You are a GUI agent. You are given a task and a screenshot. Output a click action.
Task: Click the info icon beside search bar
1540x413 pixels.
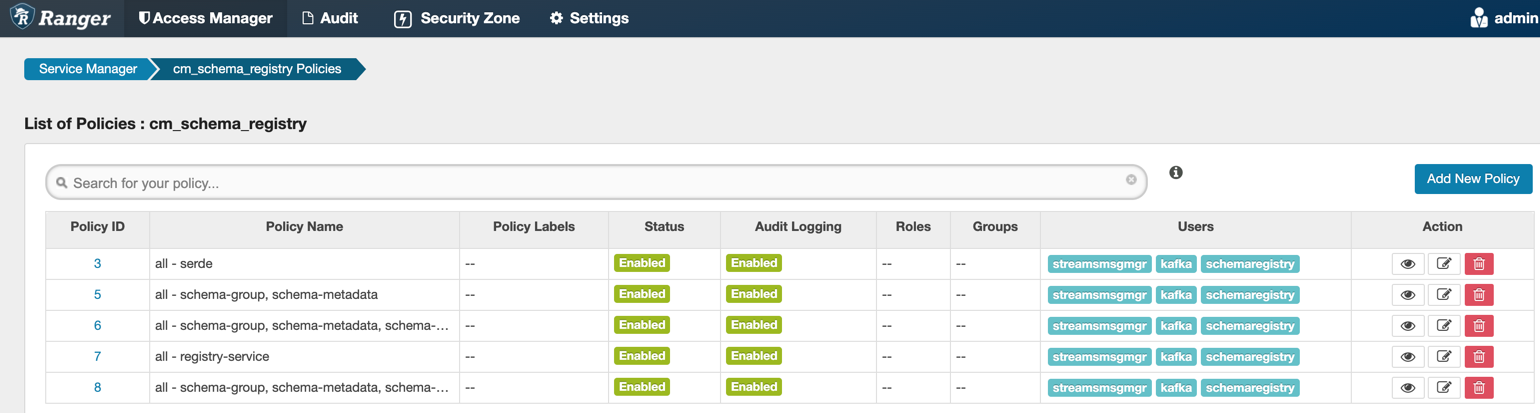pyautogui.click(x=1176, y=173)
